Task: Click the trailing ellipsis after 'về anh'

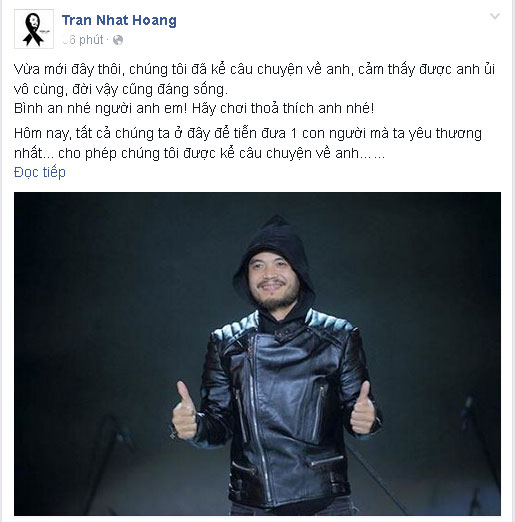Action: point(372,153)
